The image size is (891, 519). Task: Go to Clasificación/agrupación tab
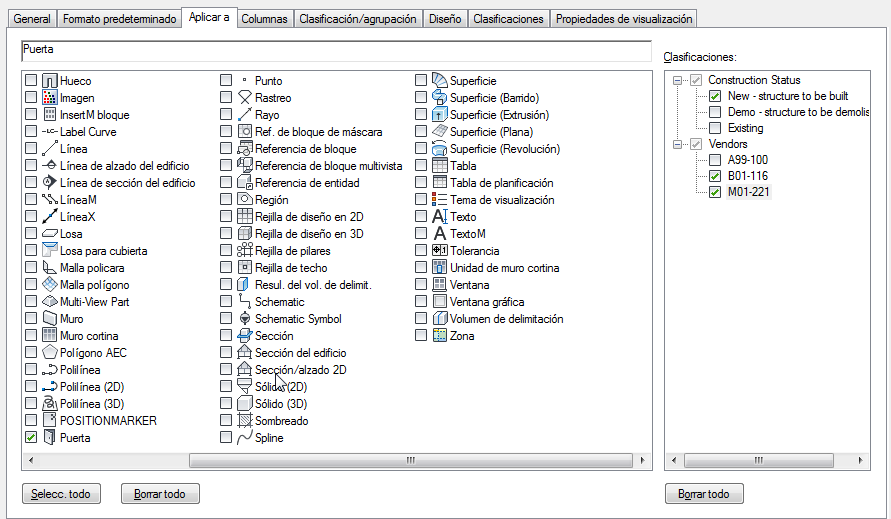click(358, 19)
